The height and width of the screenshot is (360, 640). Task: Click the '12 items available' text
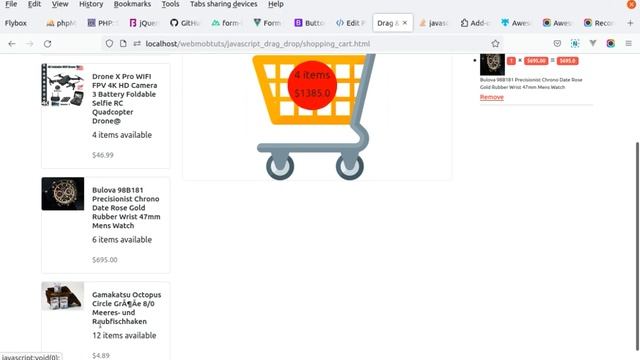(124, 336)
